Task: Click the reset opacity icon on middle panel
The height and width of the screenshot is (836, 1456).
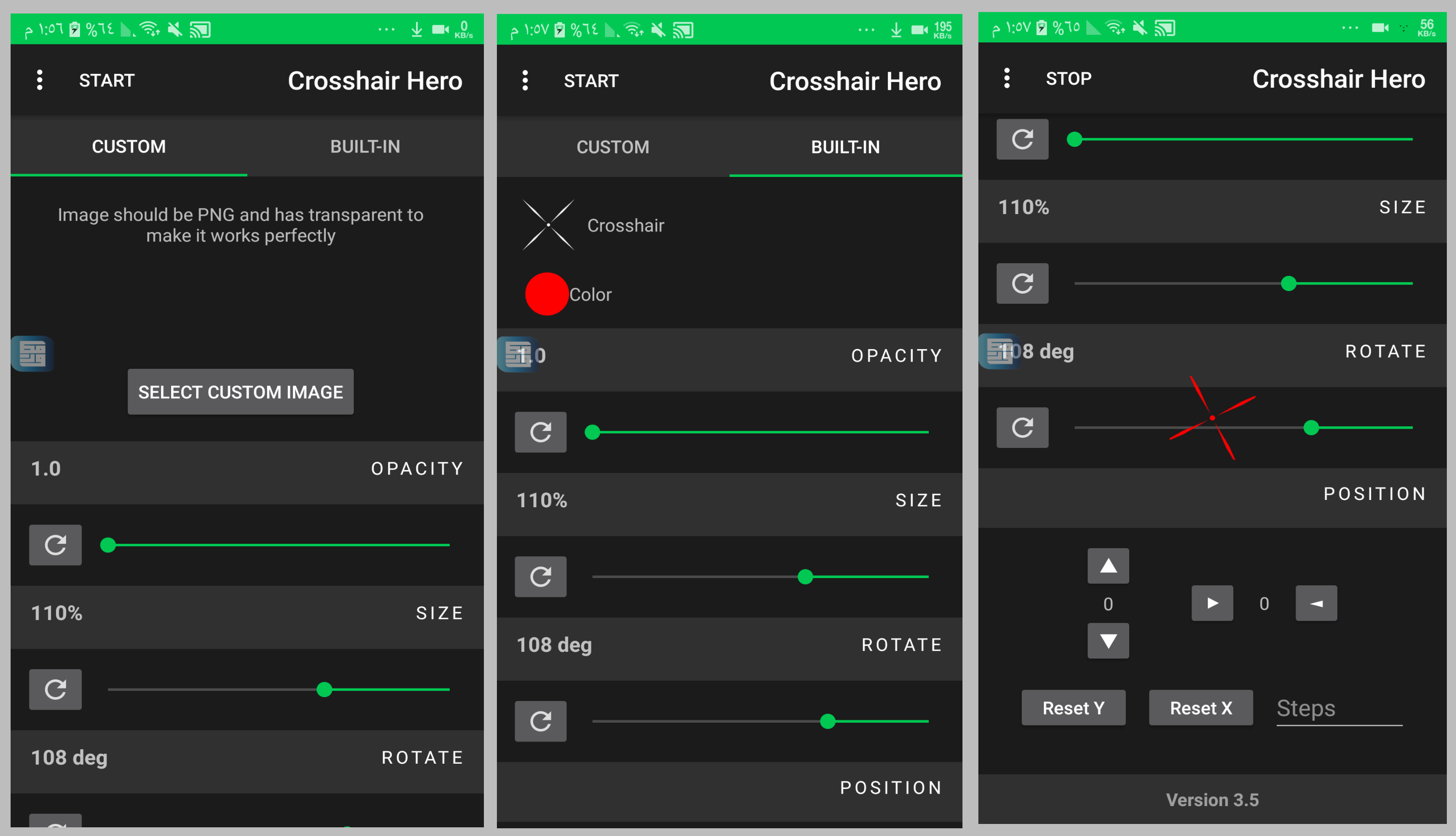Action: point(541,432)
